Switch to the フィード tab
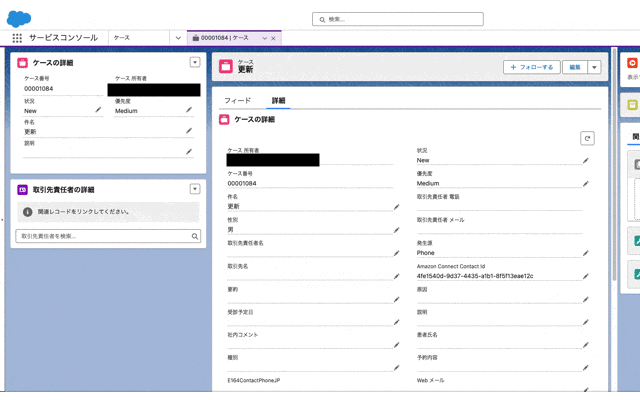 238,100
